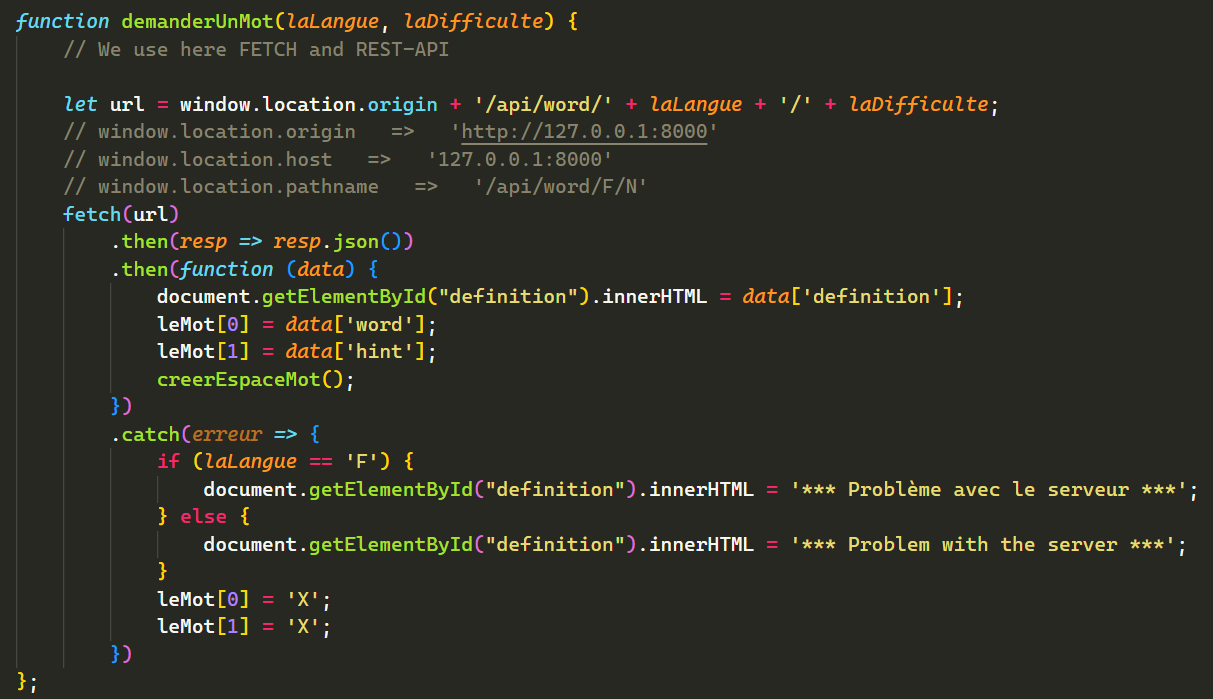This screenshot has height=699, width=1213.
Task: Click the 'if' keyword testing laLangue
Action: coord(168,461)
